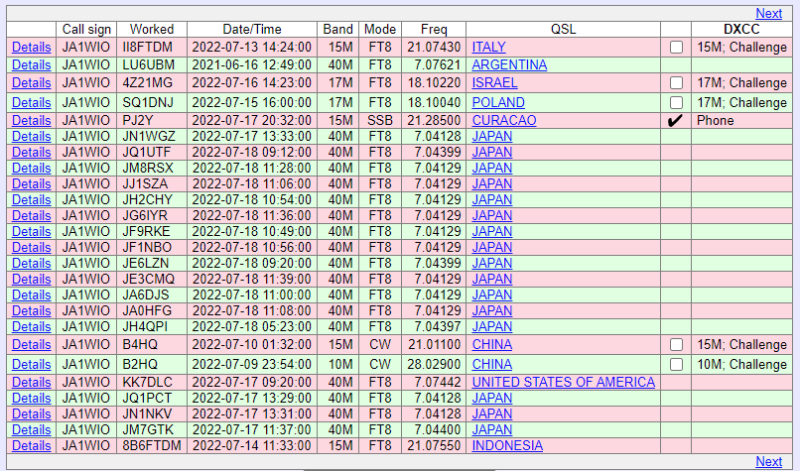Click the INDONESIA QSL link

coord(507,446)
